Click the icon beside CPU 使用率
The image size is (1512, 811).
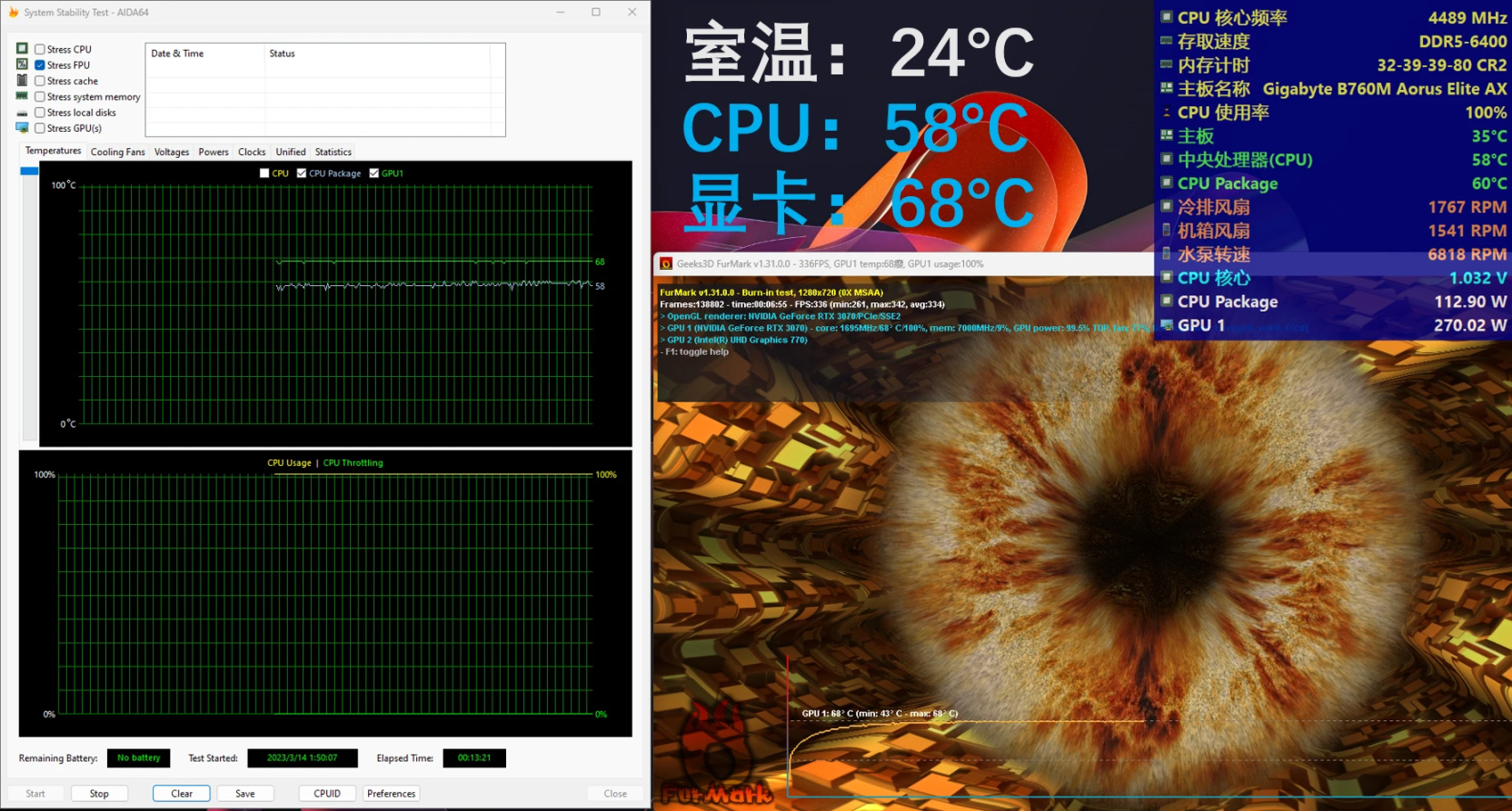1167,112
